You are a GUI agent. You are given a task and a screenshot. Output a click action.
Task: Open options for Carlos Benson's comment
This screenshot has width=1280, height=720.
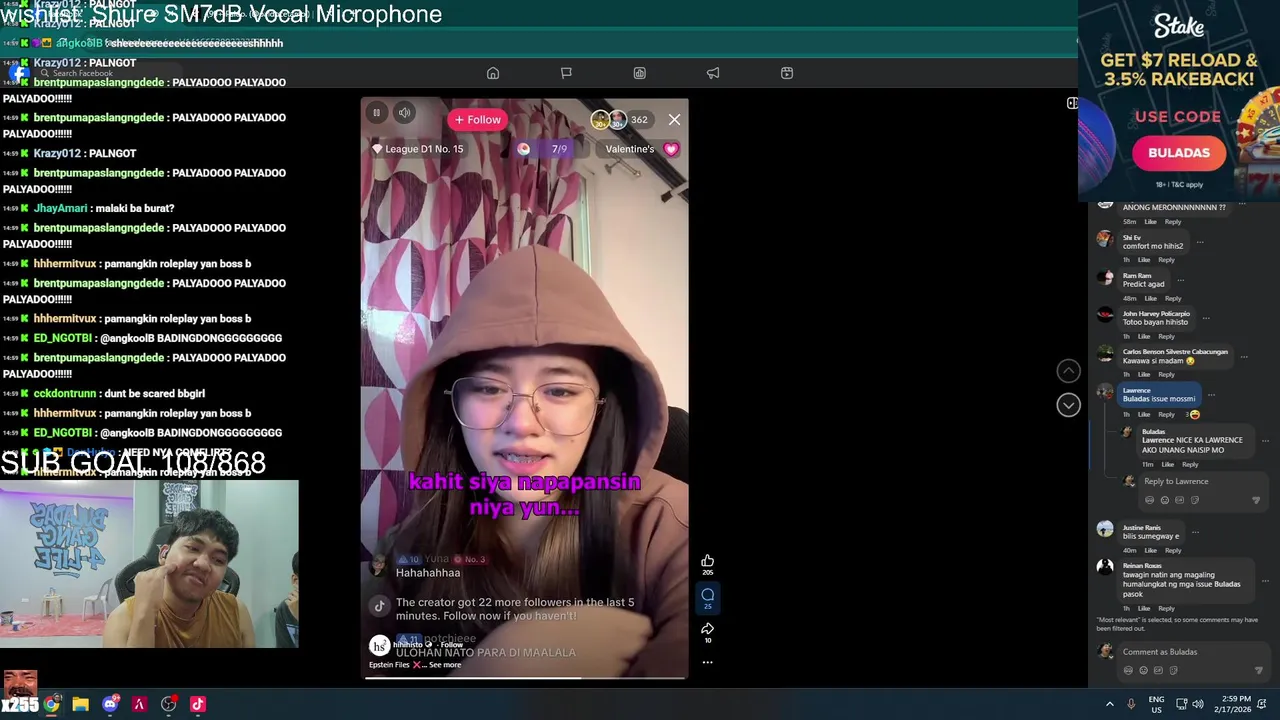(x=1244, y=356)
